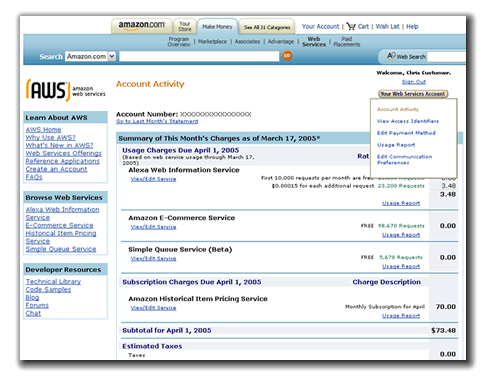488x383 pixels.
Task: Open the What's New in AWS? link
Action: (59, 145)
